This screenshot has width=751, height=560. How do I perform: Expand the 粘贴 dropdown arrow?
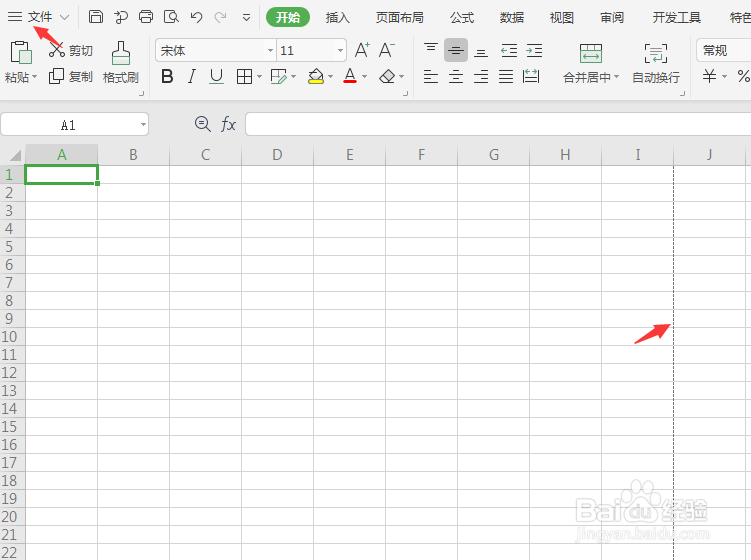click(x=34, y=77)
